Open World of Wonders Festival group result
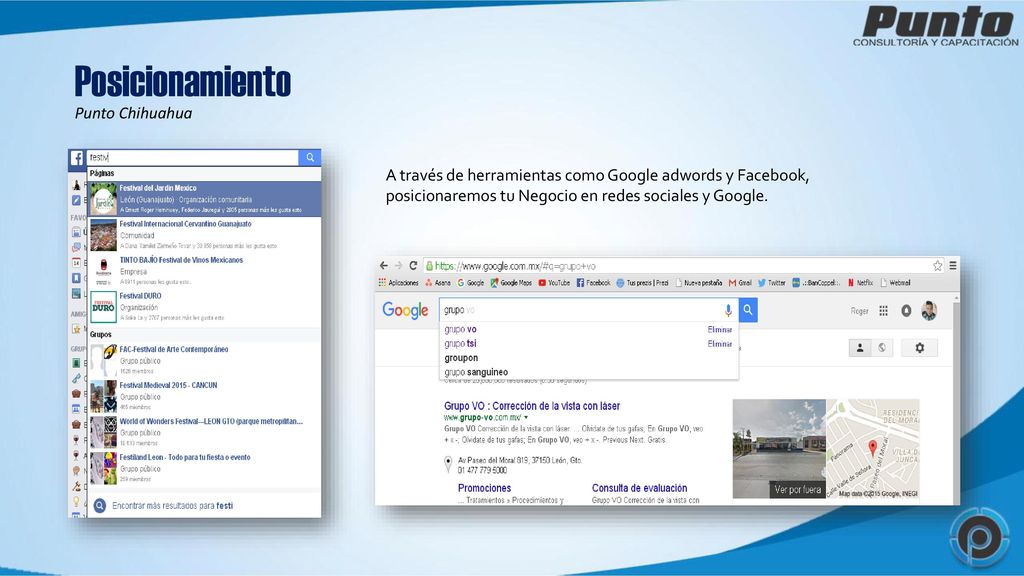Viewport: 1024px width, 576px height. pyautogui.click(x=204, y=432)
